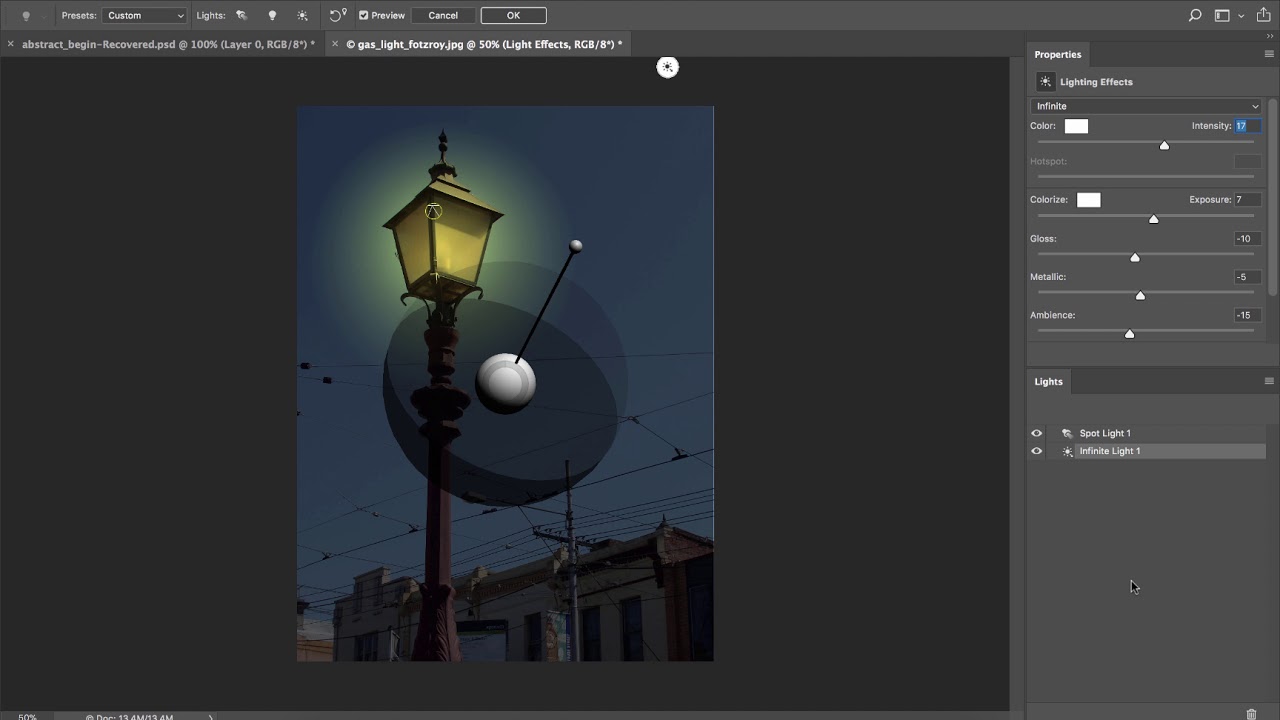Click the Ambience value field
The width and height of the screenshot is (1280, 720).
(1247, 315)
